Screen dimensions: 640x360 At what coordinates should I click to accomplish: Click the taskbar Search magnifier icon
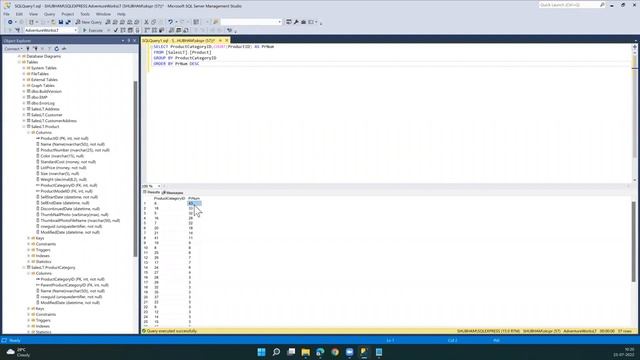click(276, 352)
